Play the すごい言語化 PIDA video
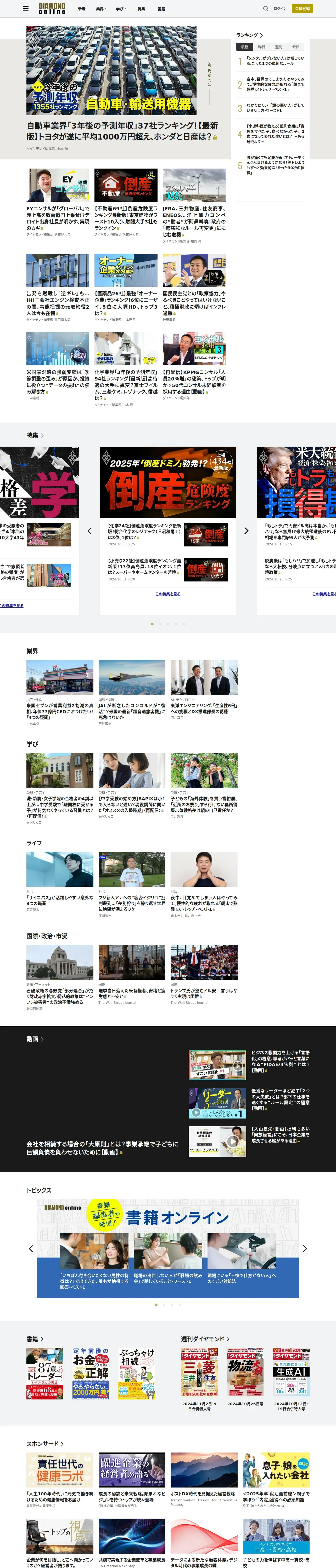336x1568 pixels. tap(217, 1065)
